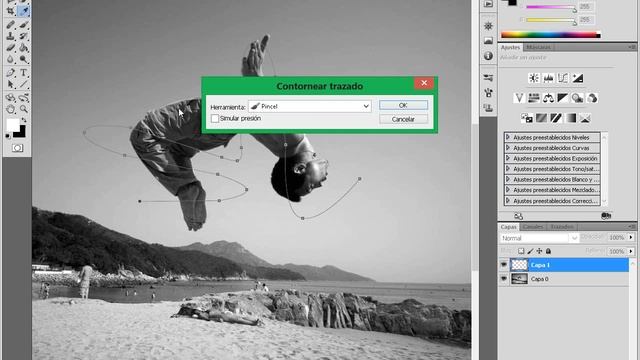The height and width of the screenshot is (360, 640).
Task: Select the Brush tool in toolbox
Action: (x=24, y=25)
